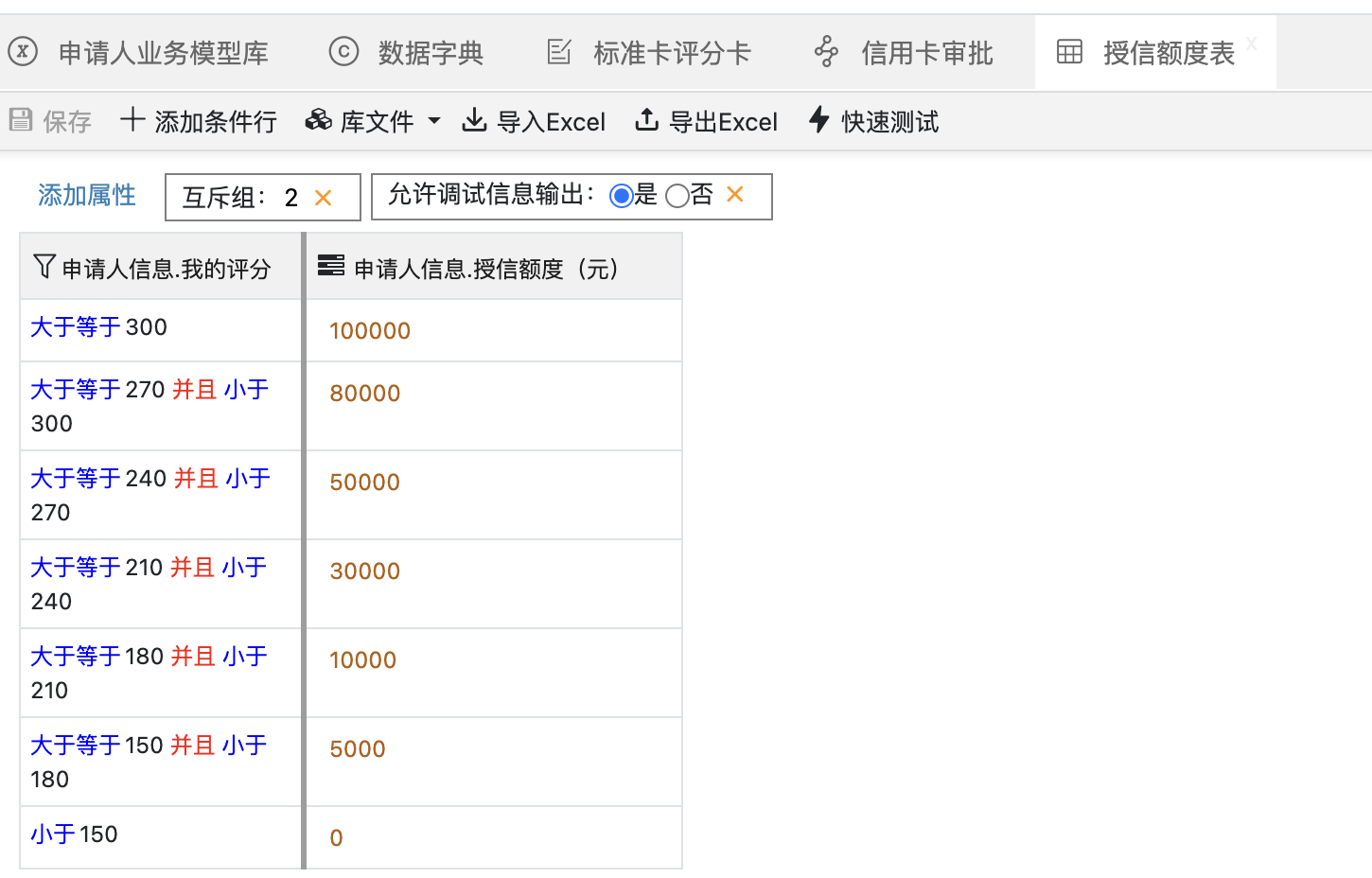Click the 添加属性 link
The width and height of the screenshot is (1372, 878).
click(87, 195)
